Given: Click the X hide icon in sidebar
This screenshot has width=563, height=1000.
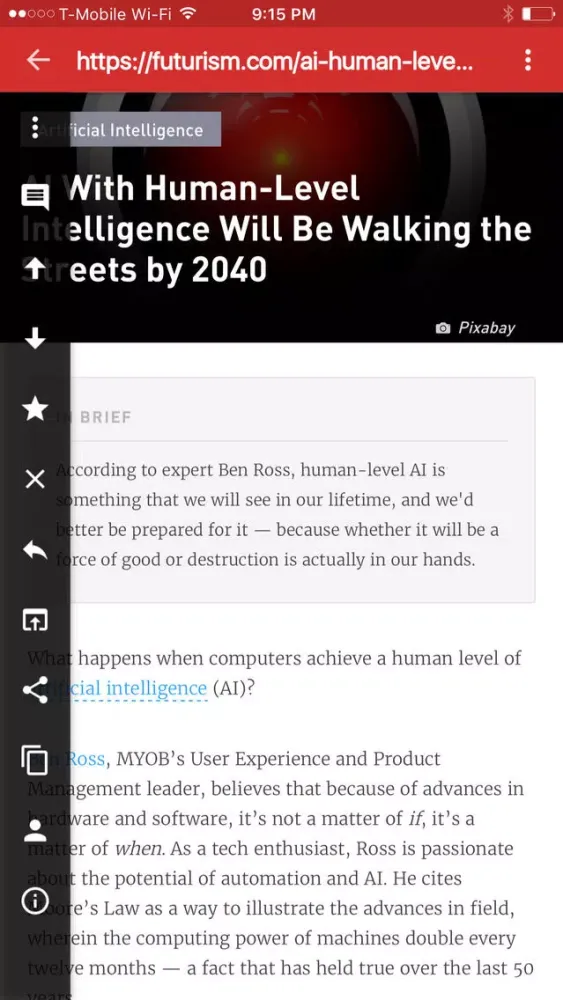Looking at the screenshot, I should (x=35, y=478).
